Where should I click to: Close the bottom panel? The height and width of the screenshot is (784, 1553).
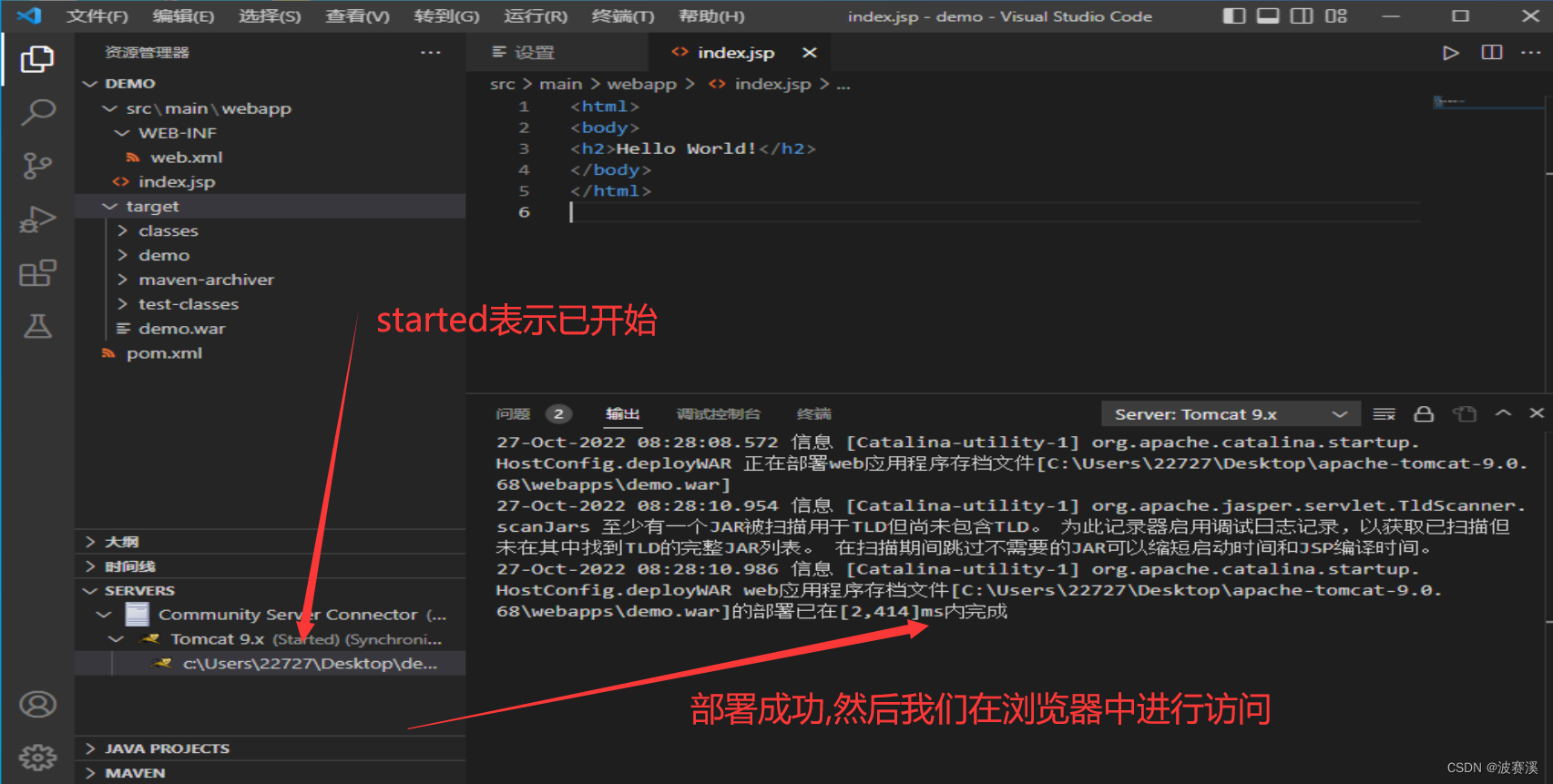point(1537,413)
